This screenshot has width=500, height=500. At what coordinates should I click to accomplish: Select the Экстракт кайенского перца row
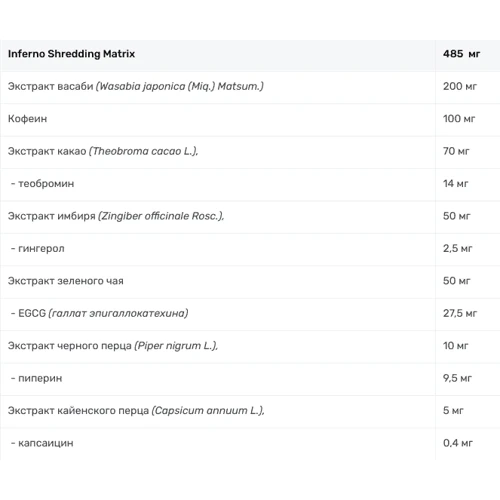250,411
